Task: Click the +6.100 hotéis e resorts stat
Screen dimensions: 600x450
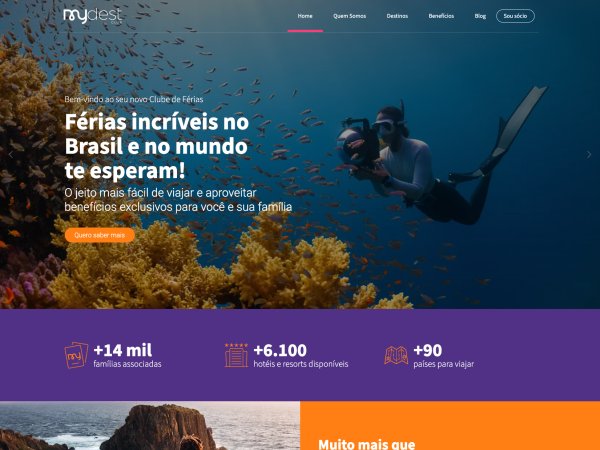Action: [301, 355]
